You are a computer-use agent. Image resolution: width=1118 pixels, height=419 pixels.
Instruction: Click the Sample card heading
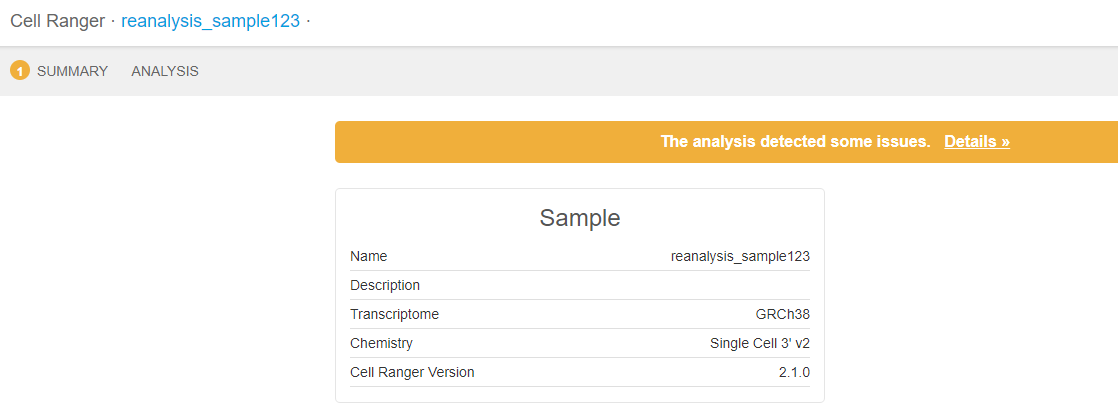coord(580,218)
